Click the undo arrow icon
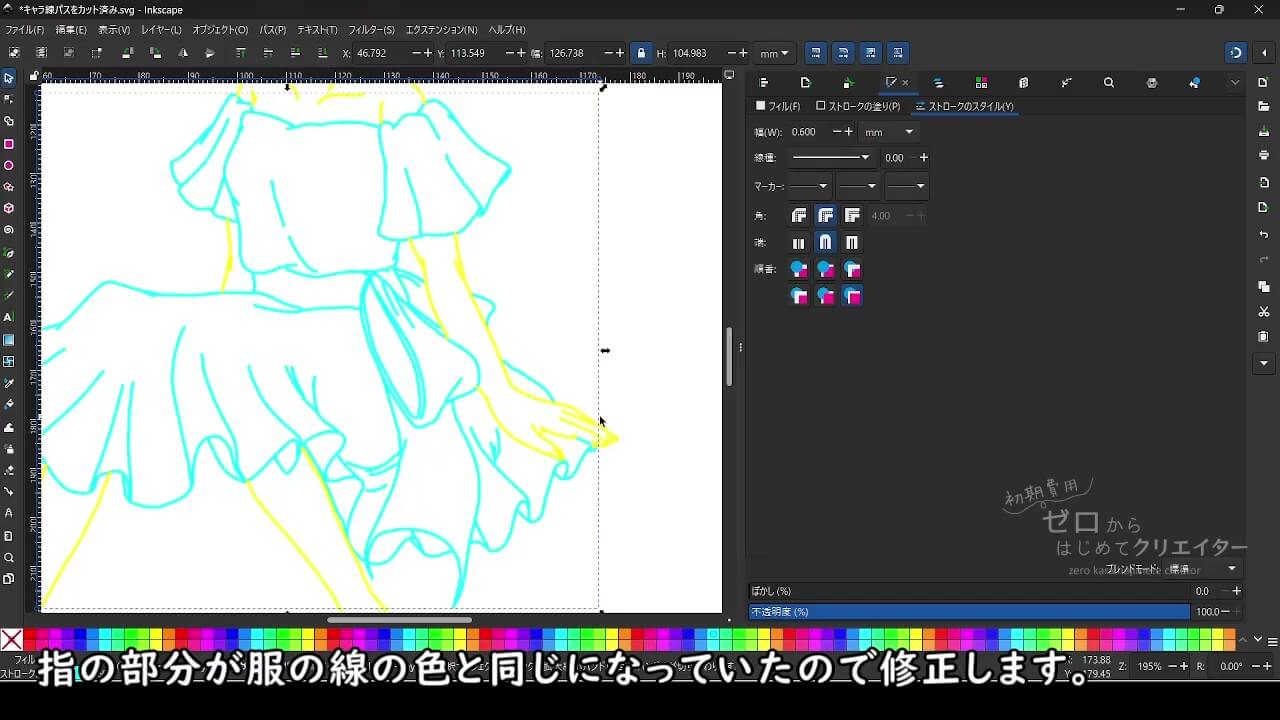Screen dimensions: 1280x720 pyautogui.click(x=1264, y=234)
